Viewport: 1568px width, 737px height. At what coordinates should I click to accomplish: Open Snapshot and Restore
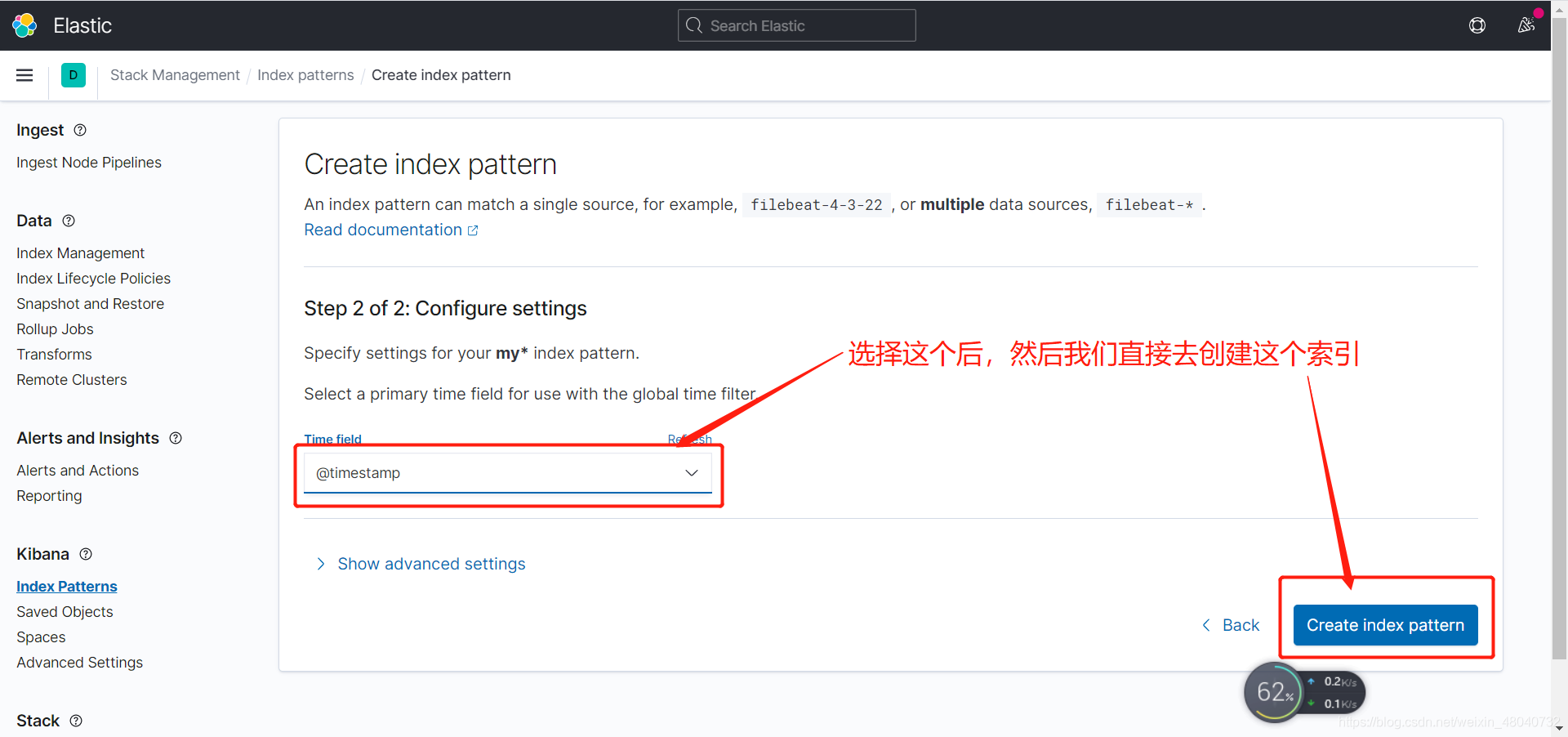90,304
